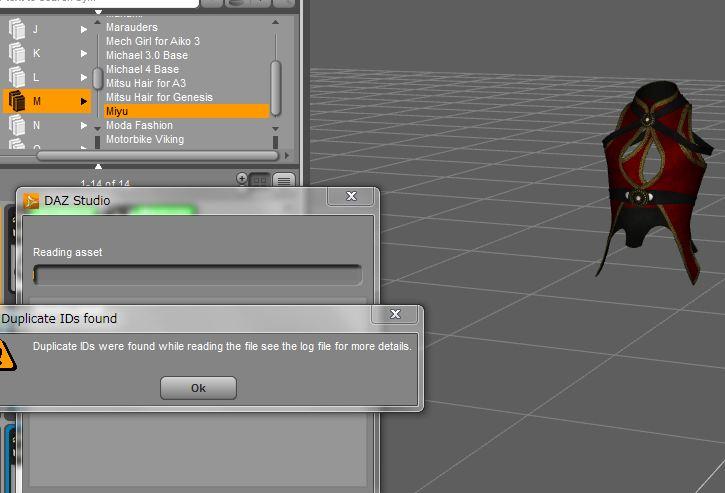Click the L category folder icon
Screen dimensions: 725x493
pos(17,77)
